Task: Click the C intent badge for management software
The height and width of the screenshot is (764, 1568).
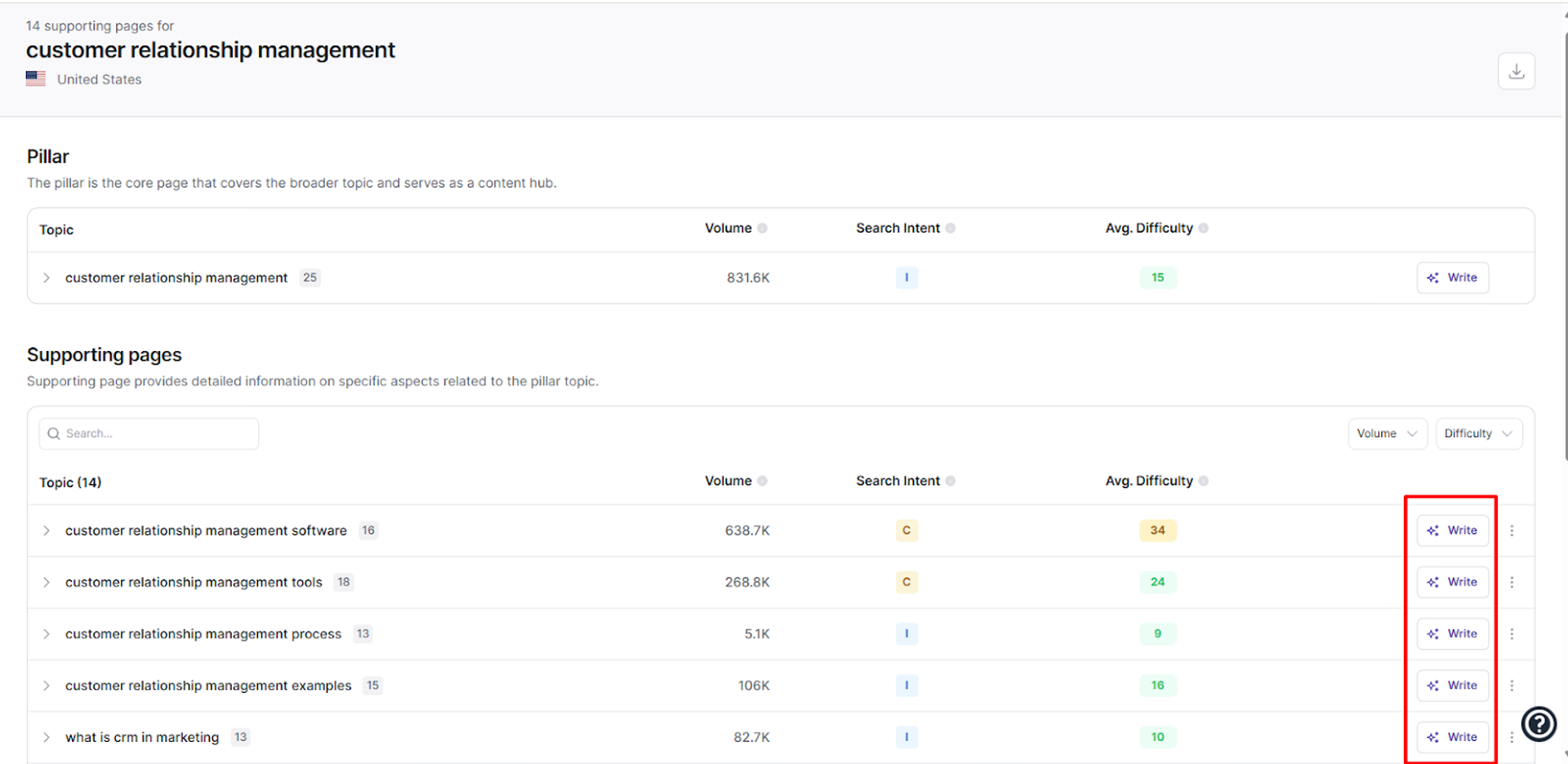Action: click(x=906, y=531)
